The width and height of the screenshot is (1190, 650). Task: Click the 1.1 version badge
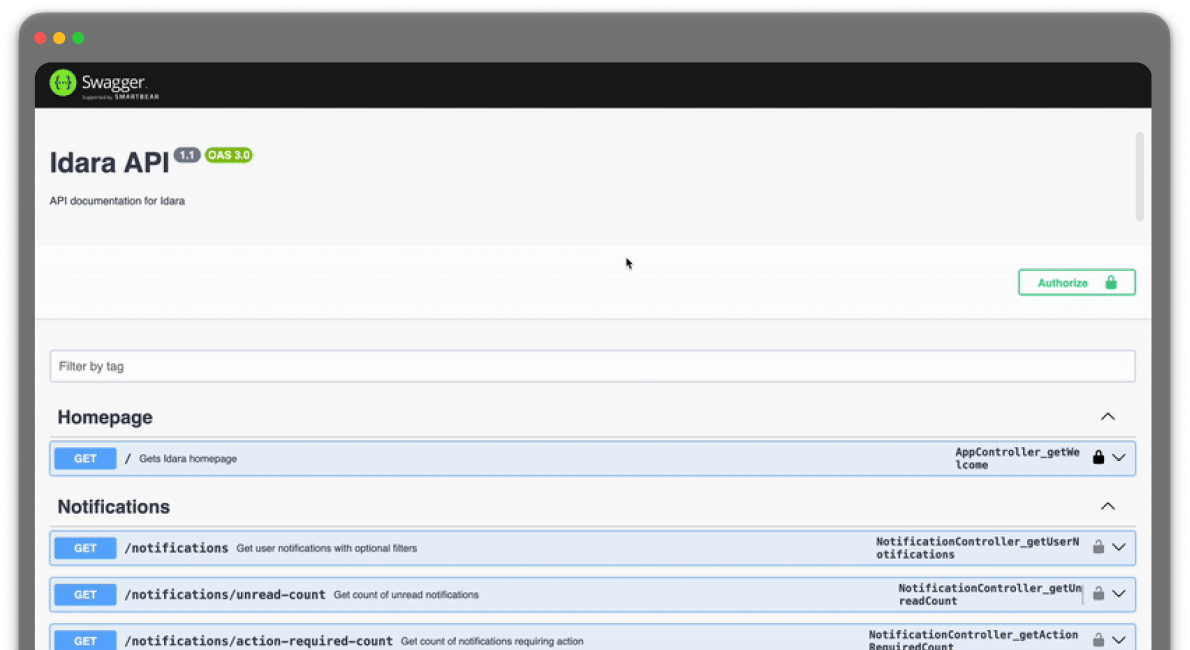pyautogui.click(x=187, y=155)
